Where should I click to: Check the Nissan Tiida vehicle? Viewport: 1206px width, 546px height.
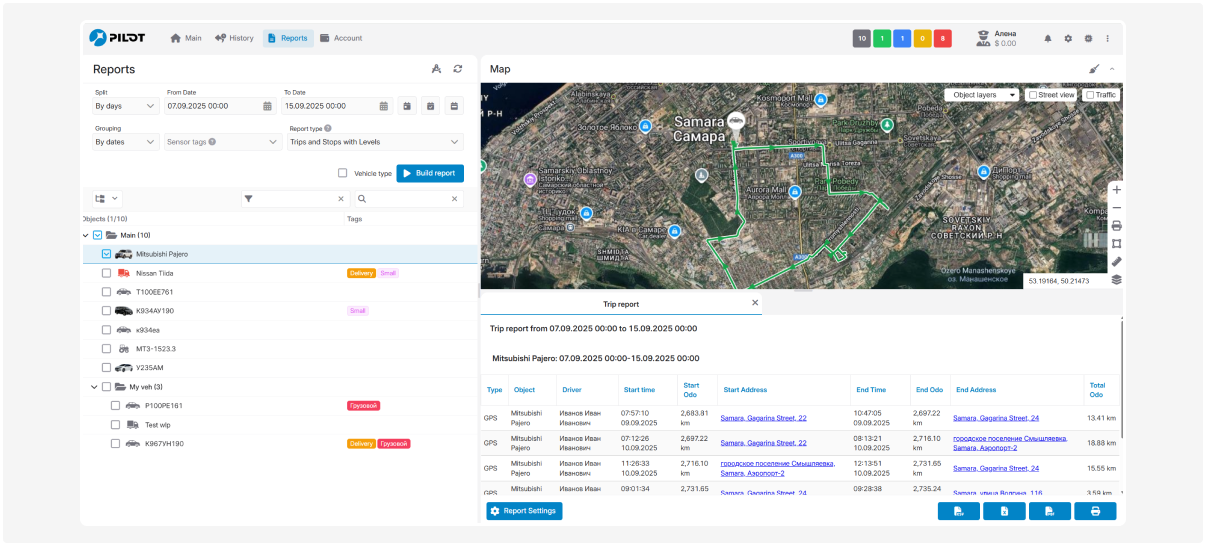(106, 273)
